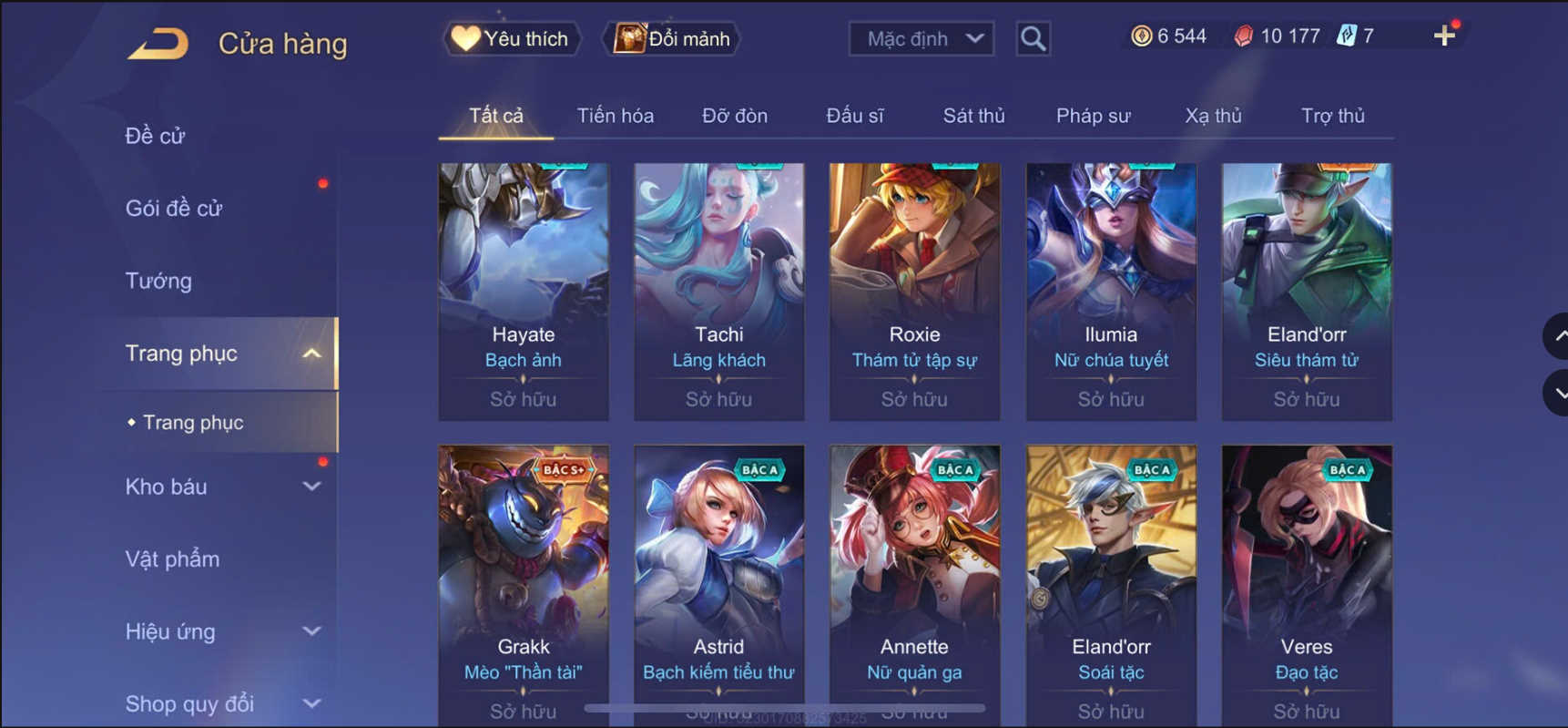The width and height of the screenshot is (1568, 728).
Task: Click the red ruby currency icon
Action: click(1243, 36)
